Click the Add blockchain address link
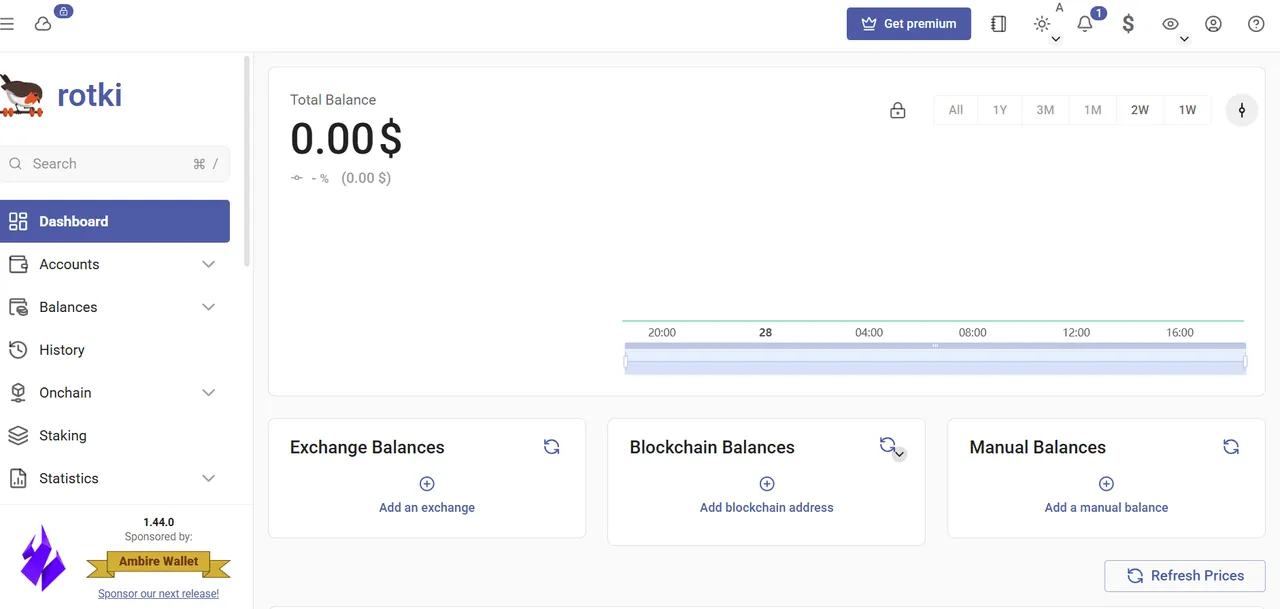This screenshot has width=1280, height=609. click(x=767, y=507)
